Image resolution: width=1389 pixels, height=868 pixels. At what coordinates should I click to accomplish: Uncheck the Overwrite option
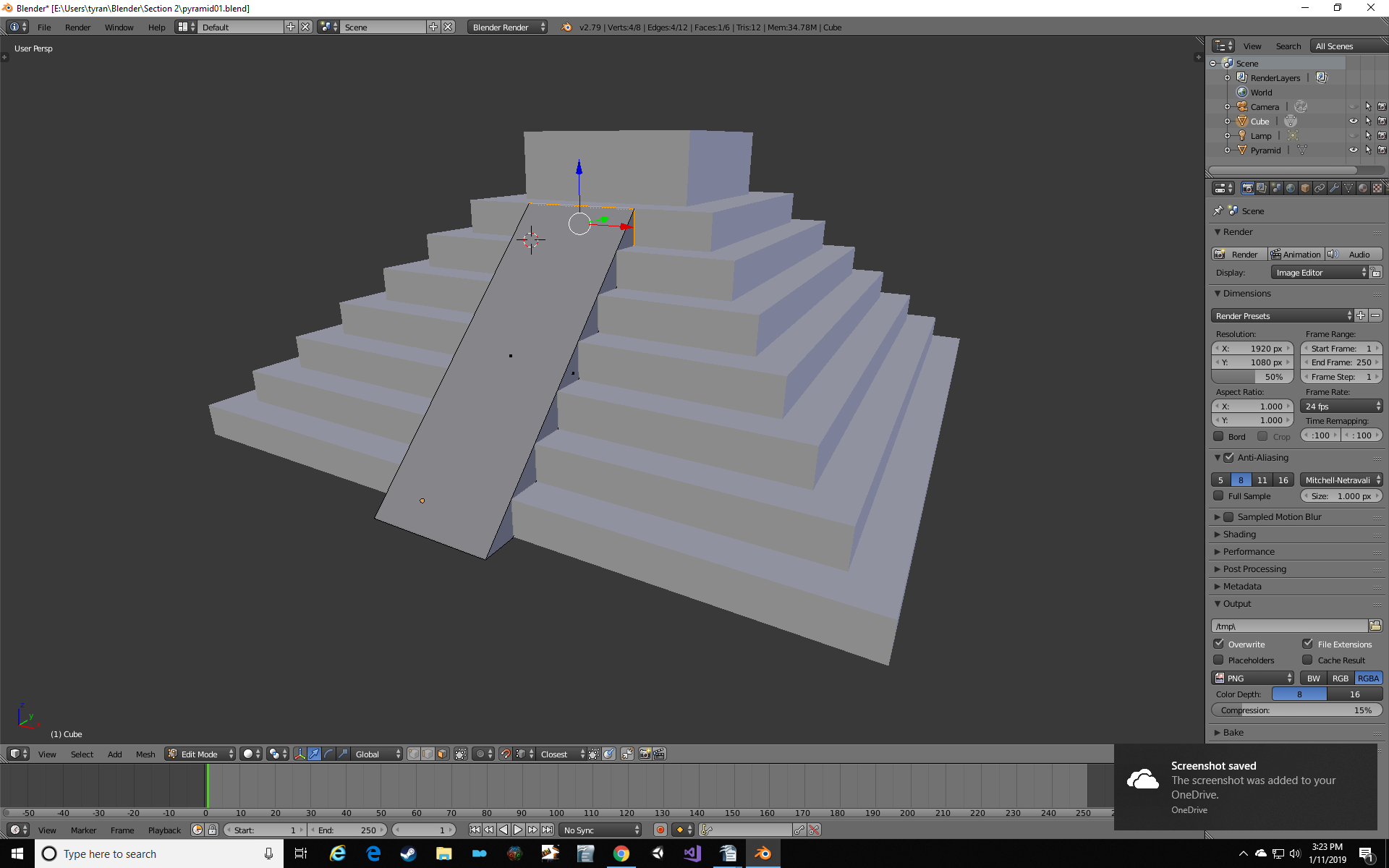[x=1219, y=644]
